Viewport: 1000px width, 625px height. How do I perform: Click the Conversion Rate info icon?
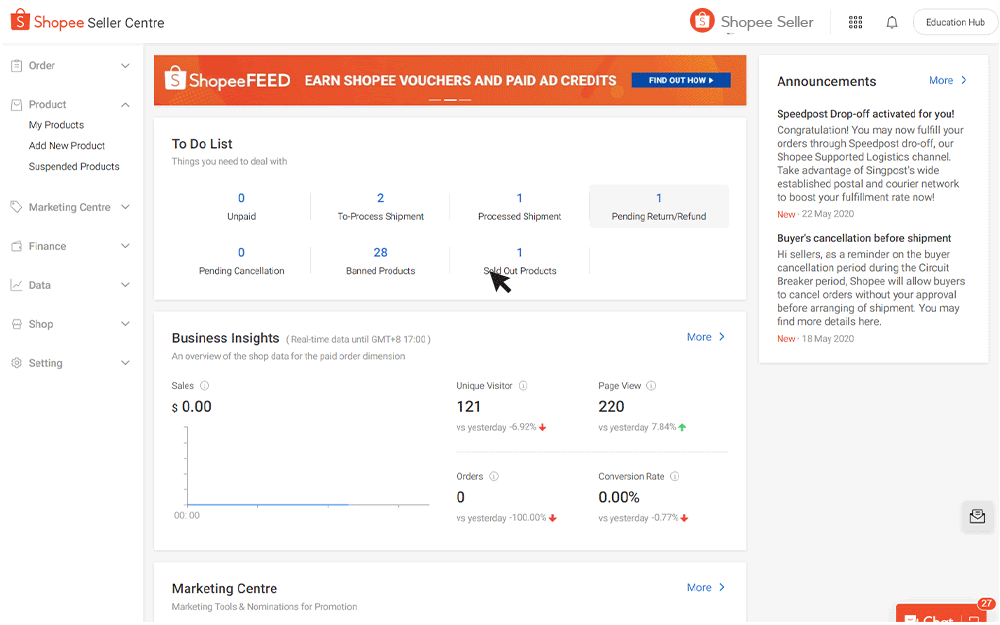click(675, 477)
